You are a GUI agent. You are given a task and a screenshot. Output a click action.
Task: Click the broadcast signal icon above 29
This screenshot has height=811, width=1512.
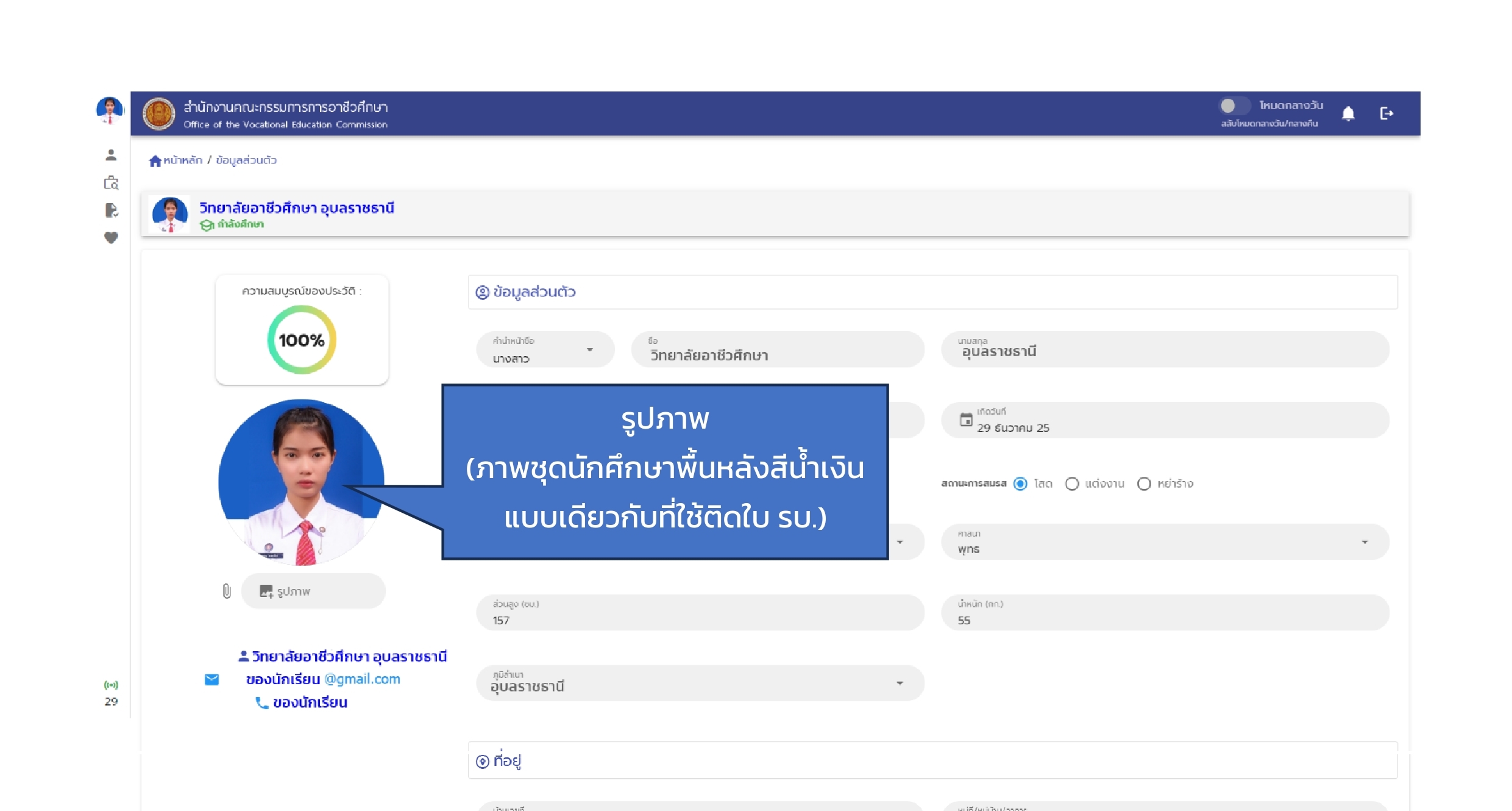[111, 685]
